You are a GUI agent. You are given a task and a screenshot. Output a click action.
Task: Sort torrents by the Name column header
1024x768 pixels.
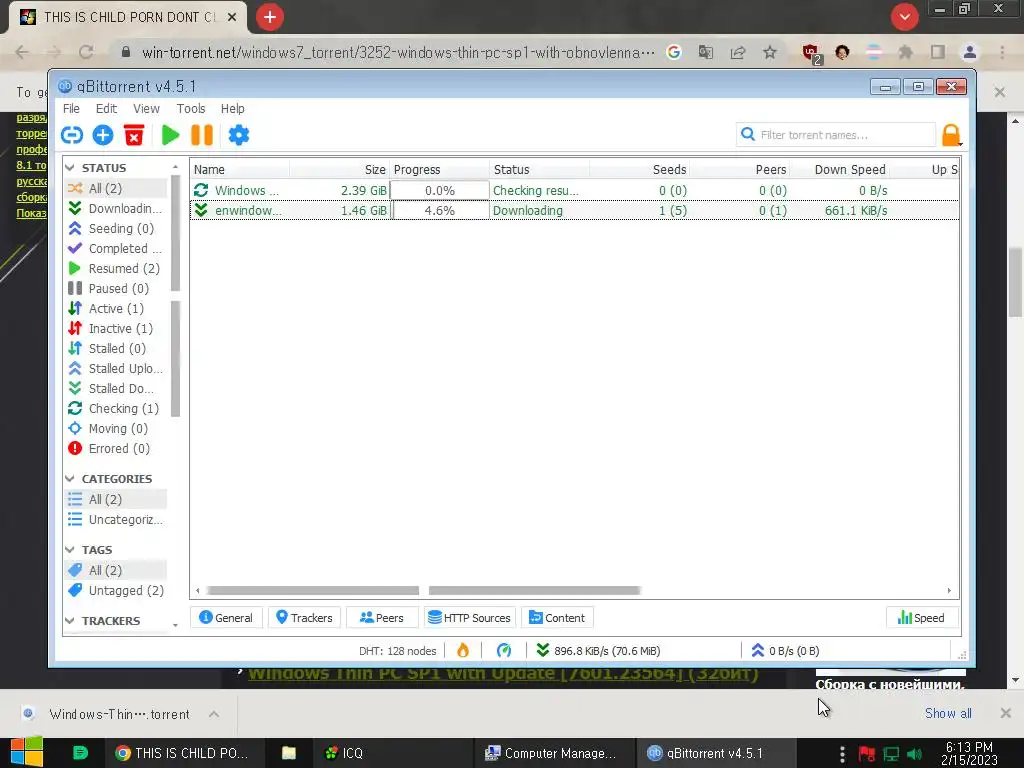239,170
